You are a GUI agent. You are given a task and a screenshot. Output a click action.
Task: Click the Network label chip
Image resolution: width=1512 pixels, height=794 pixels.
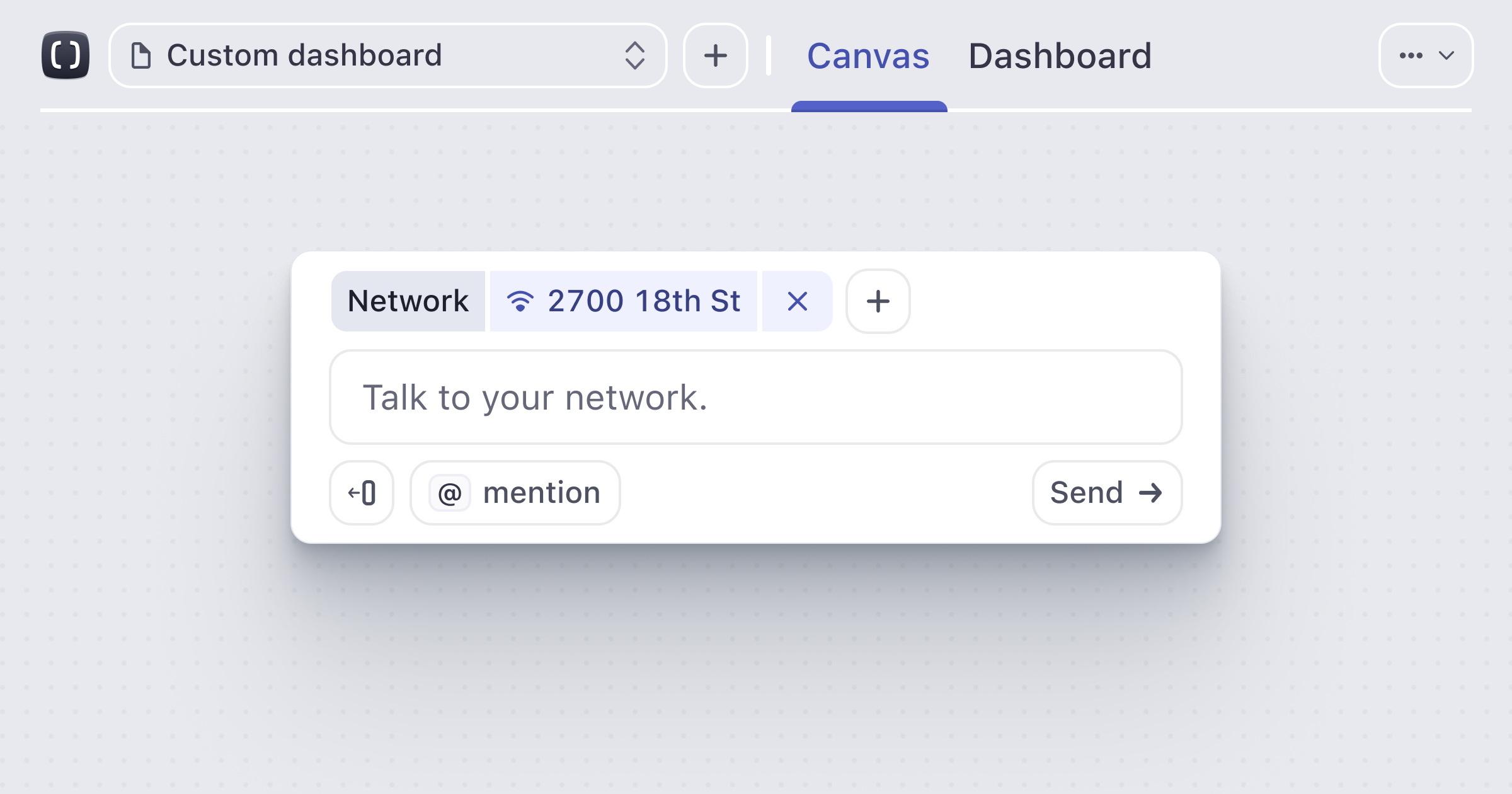tap(408, 301)
